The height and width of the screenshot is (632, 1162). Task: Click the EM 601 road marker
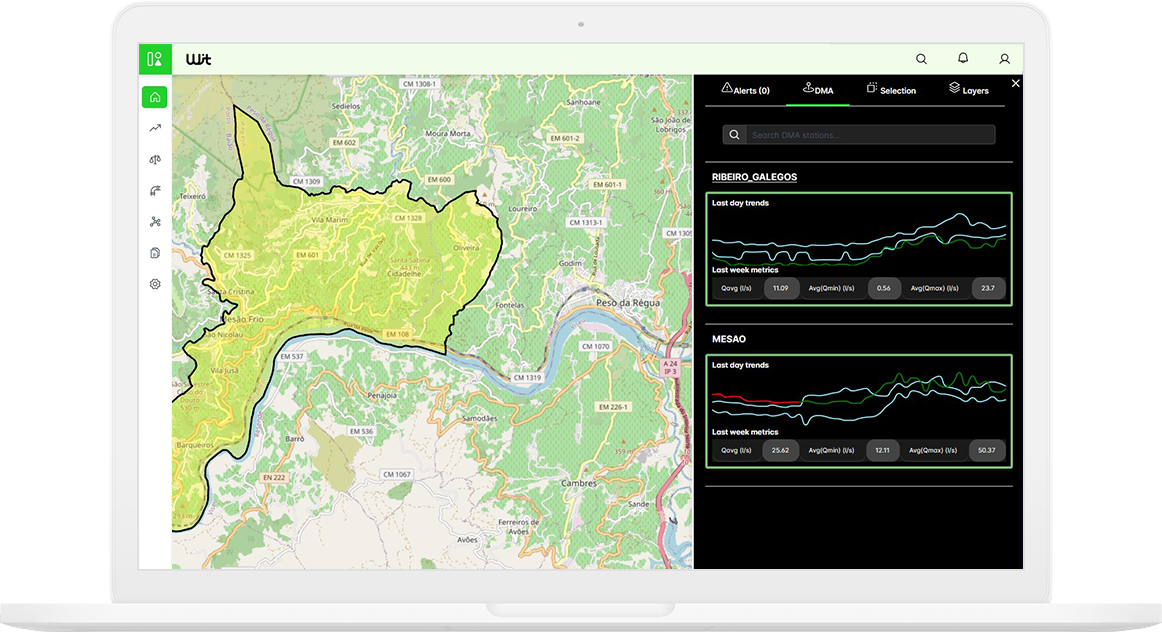click(308, 255)
